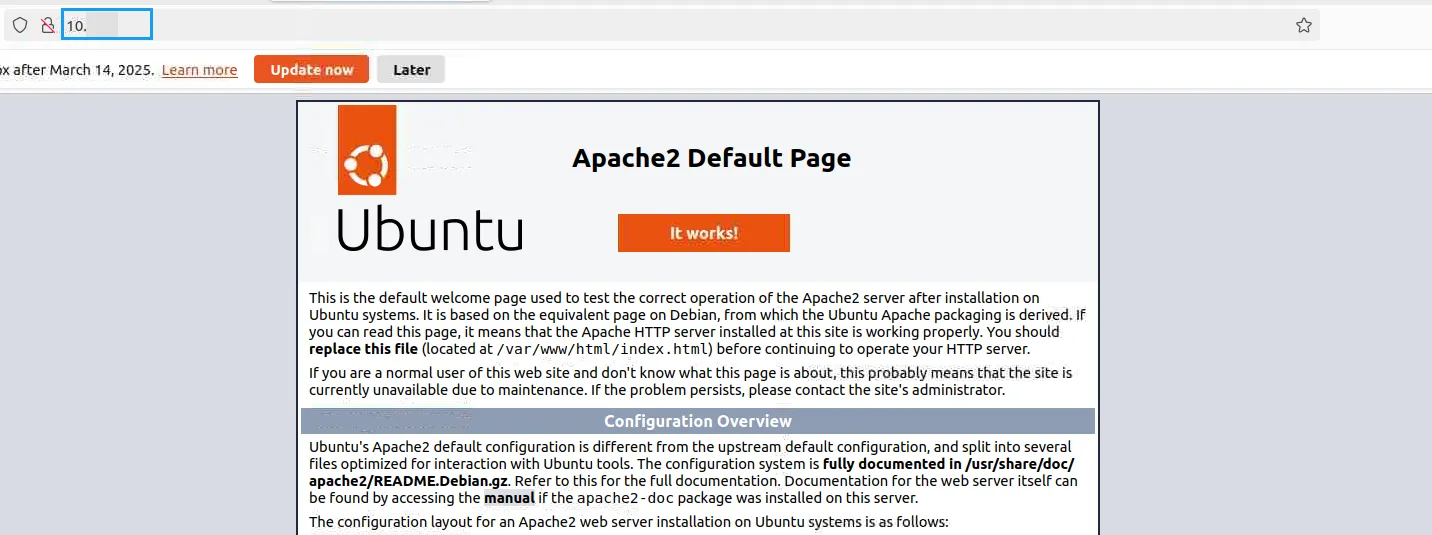The height and width of the screenshot is (535, 1432).
Task: Click the Apache2 Default Page heading
Action: (x=711, y=158)
